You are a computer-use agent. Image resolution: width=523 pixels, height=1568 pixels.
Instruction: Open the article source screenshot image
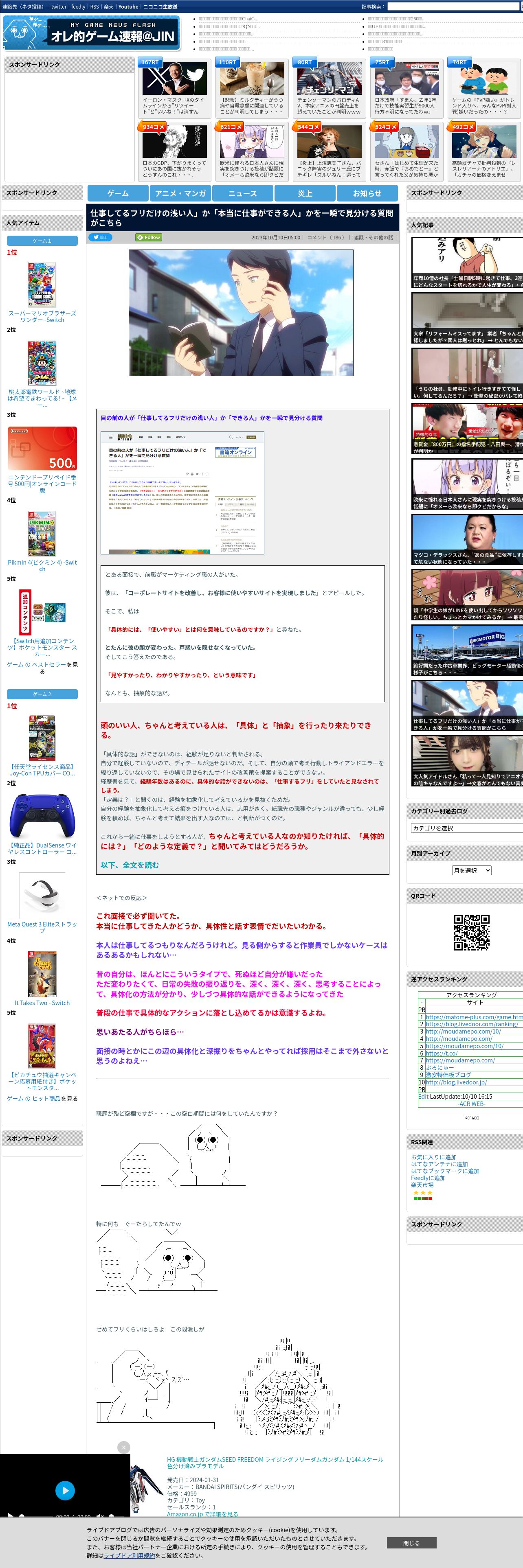[x=182, y=493]
